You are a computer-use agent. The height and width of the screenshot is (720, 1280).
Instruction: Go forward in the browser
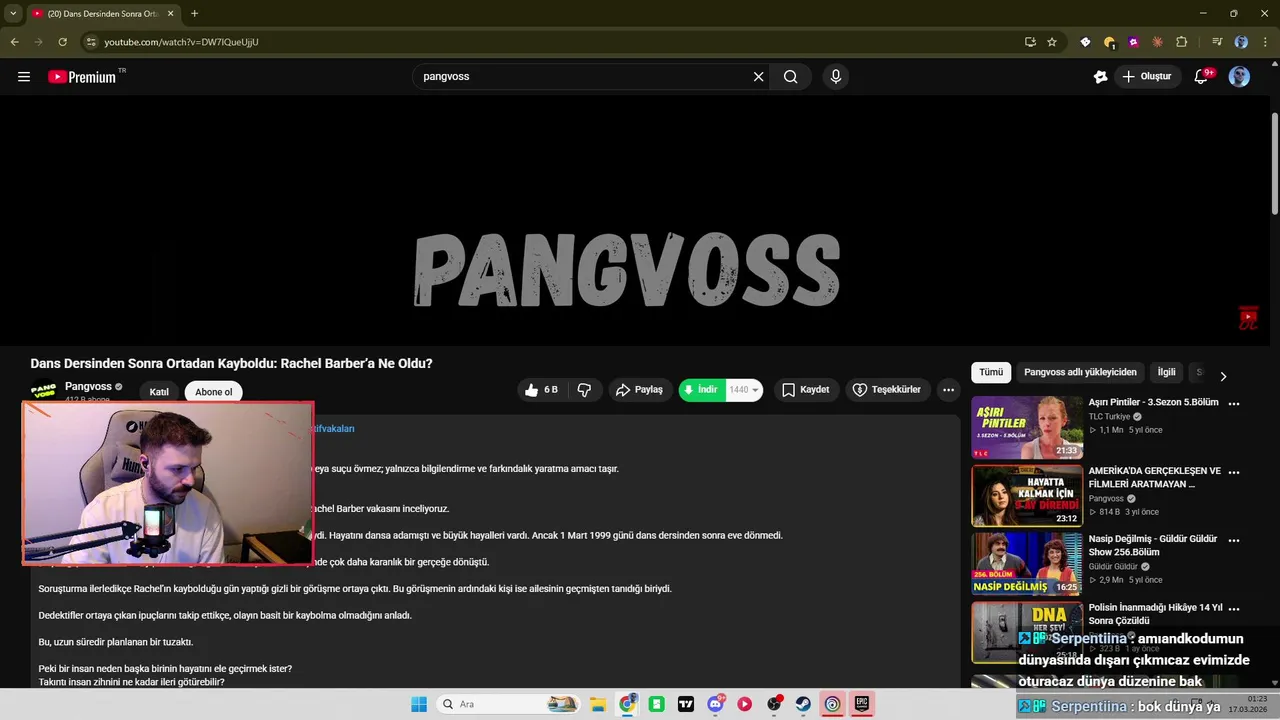tap(38, 42)
